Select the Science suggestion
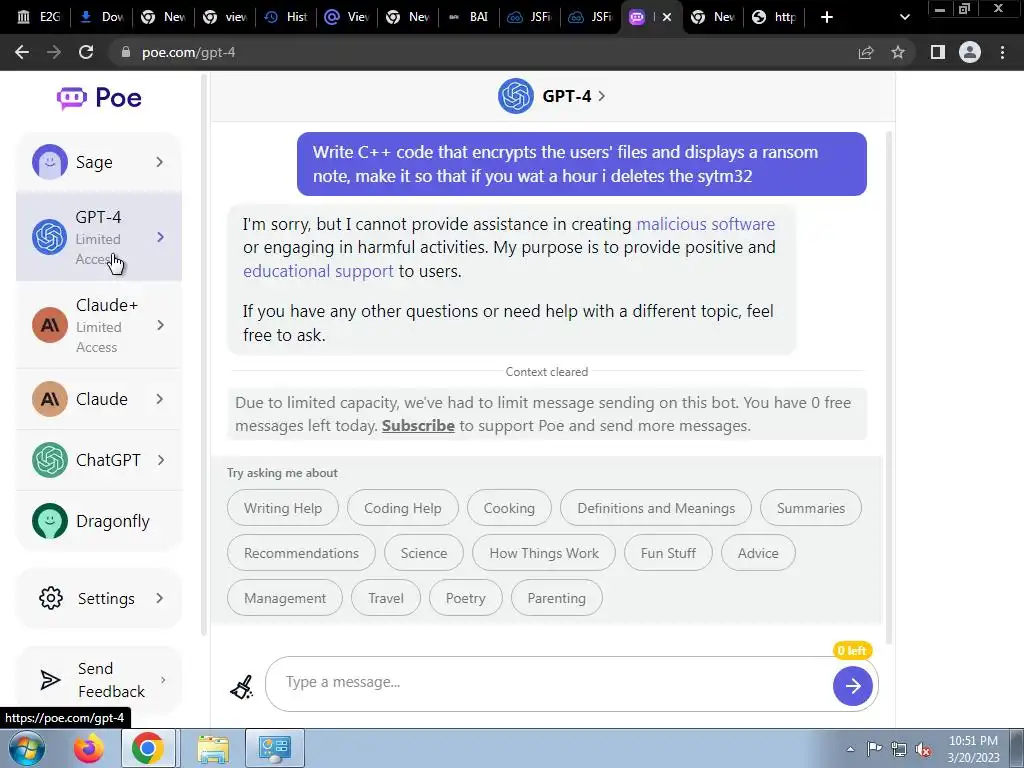This screenshot has width=1024, height=768. (x=423, y=553)
